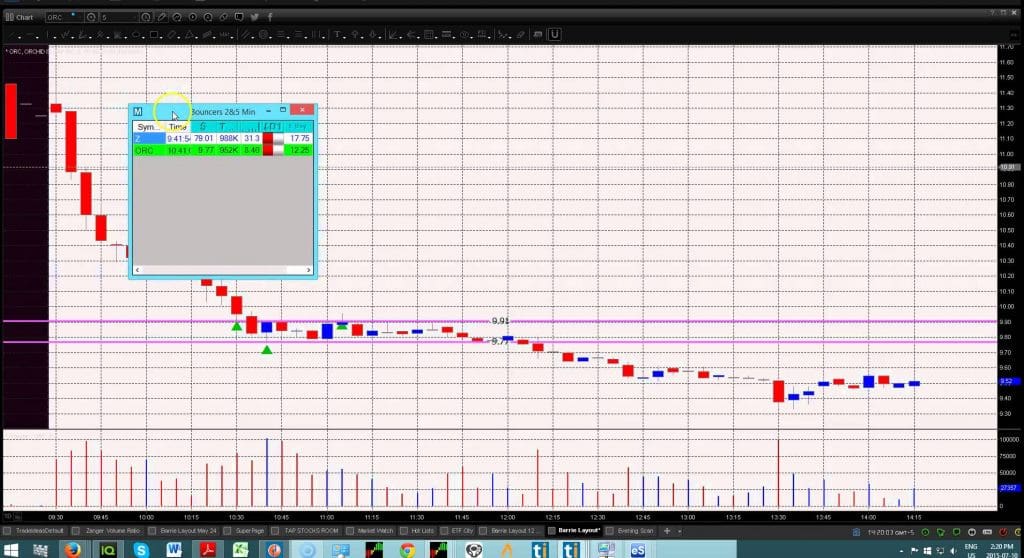Image resolution: width=1024 pixels, height=558 pixels.
Task: Toggle checkbox beside ETF City tab
Action: click(444, 531)
